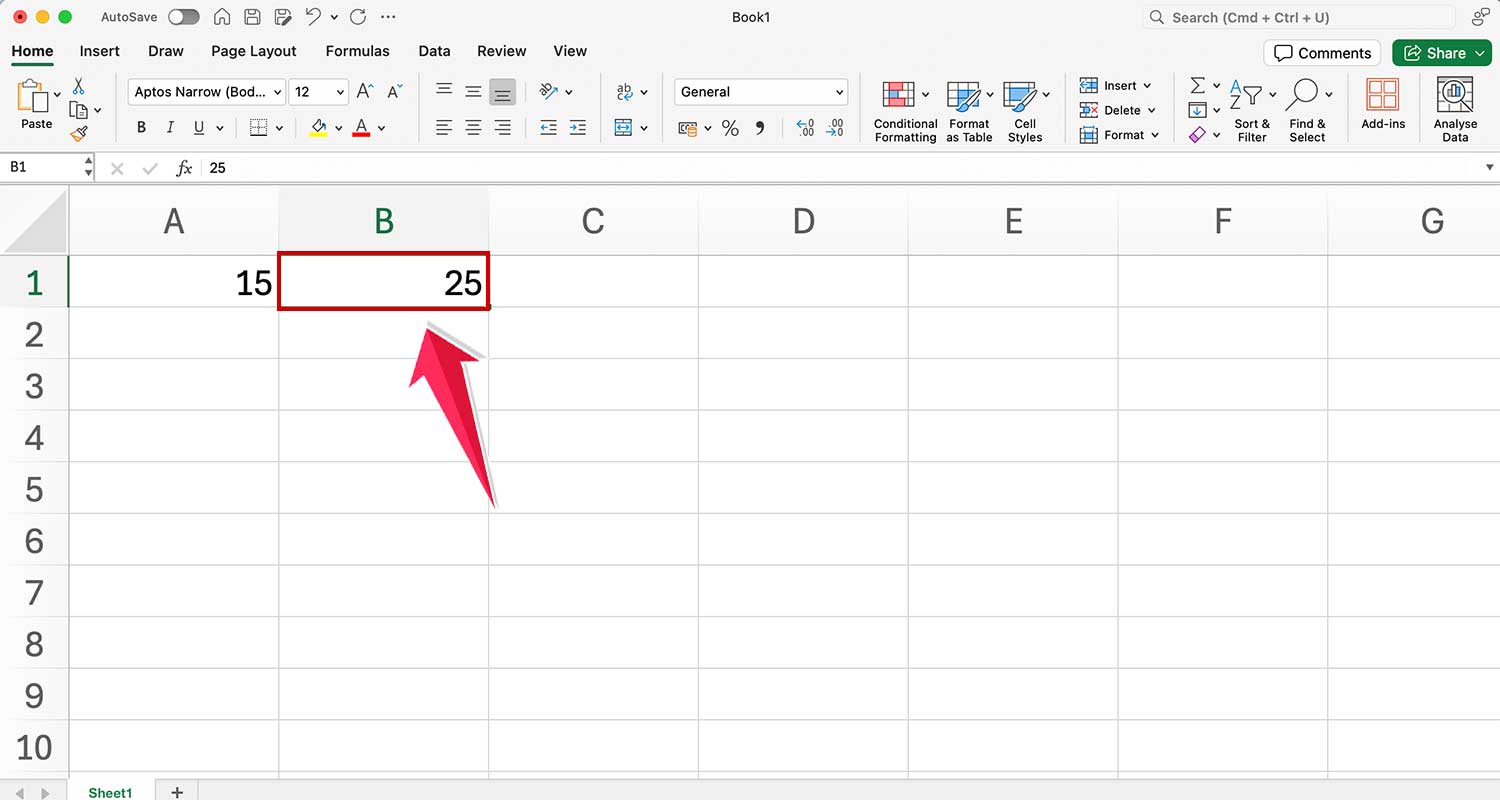Click the Share button
Image resolution: width=1500 pixels, height=800 pixels.
(x=1441, y=52)
